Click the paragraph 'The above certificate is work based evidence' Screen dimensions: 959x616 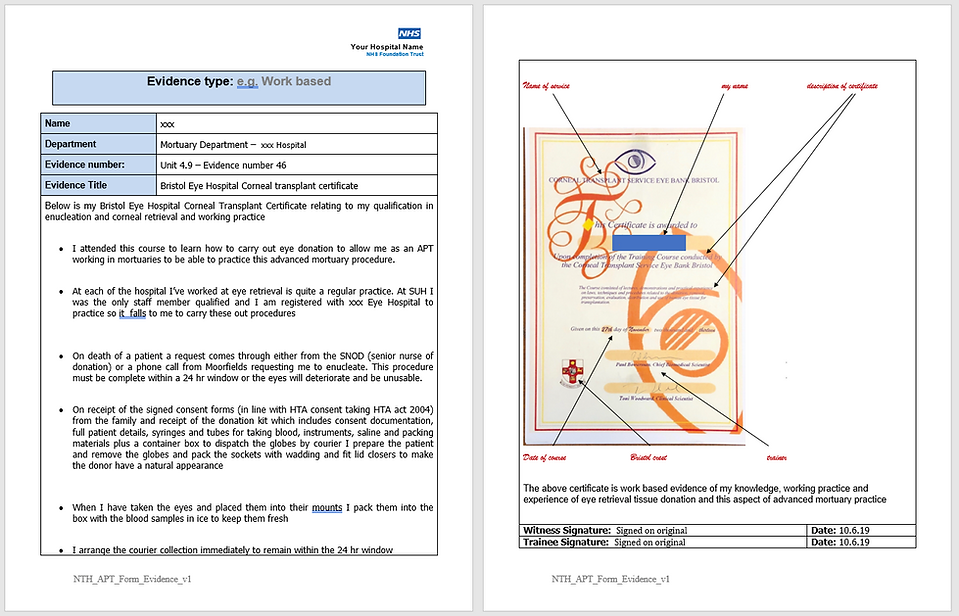click(705, 494)
